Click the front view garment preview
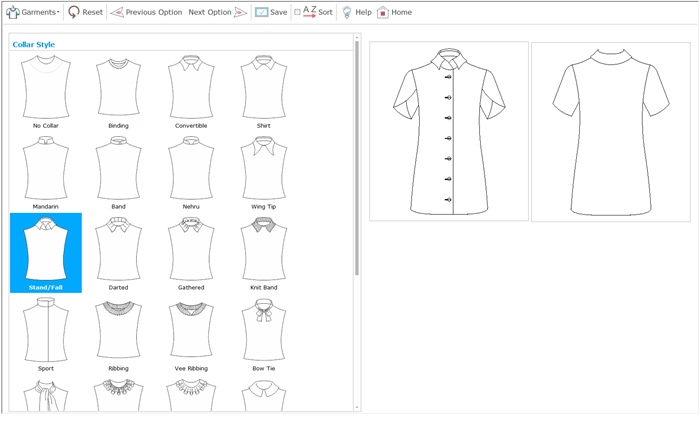Viewport: 700px width, 421px height. [449, 130]
